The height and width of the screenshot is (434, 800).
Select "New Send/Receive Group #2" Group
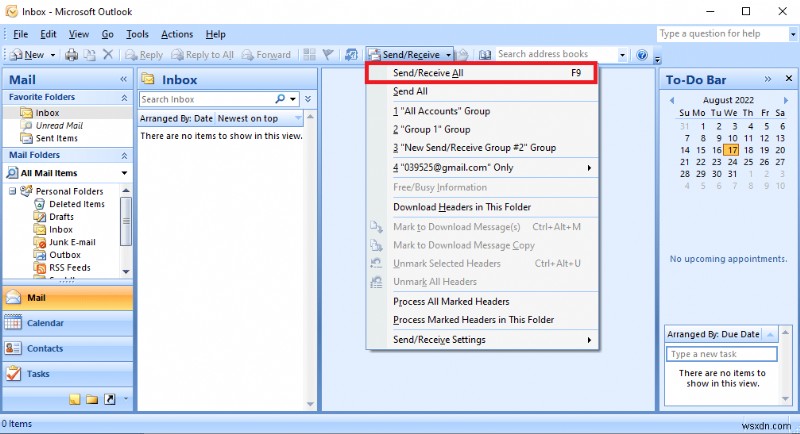482,147
